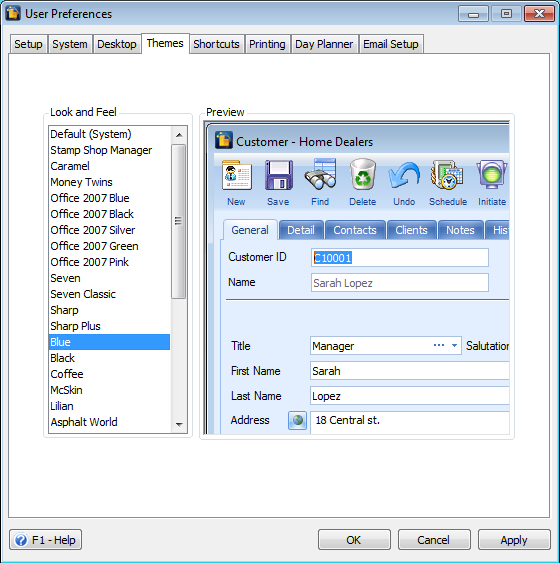Select Default (System) theme
Image resolution: width=560 pixels, height=563 pixels.
(x=109, y=134)
